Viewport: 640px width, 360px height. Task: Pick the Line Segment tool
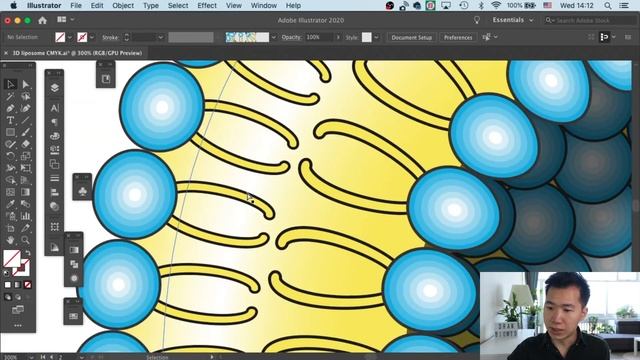click(x=26, y=120)
